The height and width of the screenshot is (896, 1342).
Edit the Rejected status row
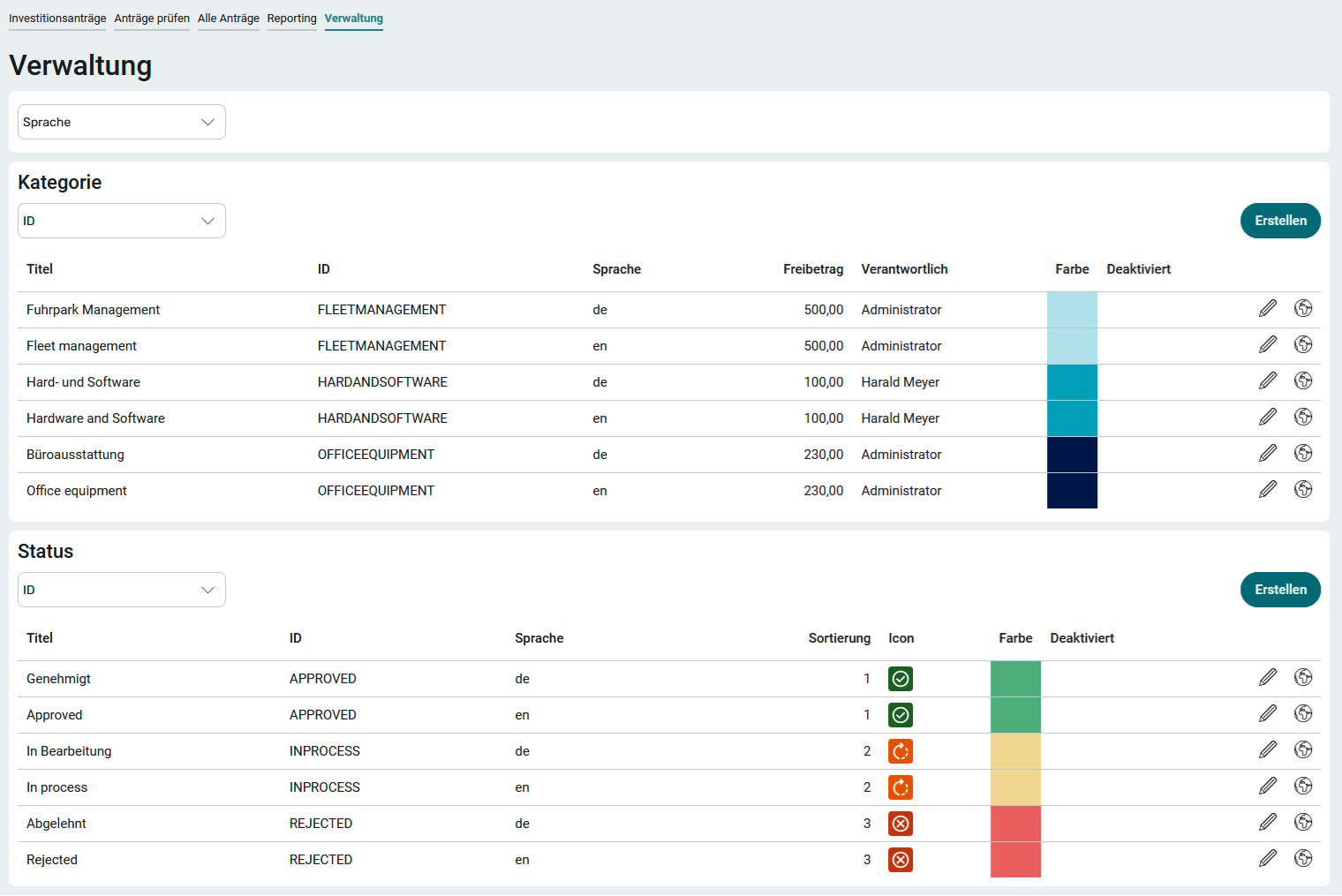(x=1268, y=859)
